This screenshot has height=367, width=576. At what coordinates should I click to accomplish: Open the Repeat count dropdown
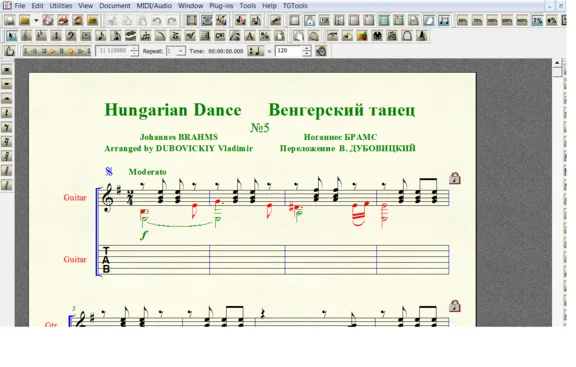click(180, 51)
